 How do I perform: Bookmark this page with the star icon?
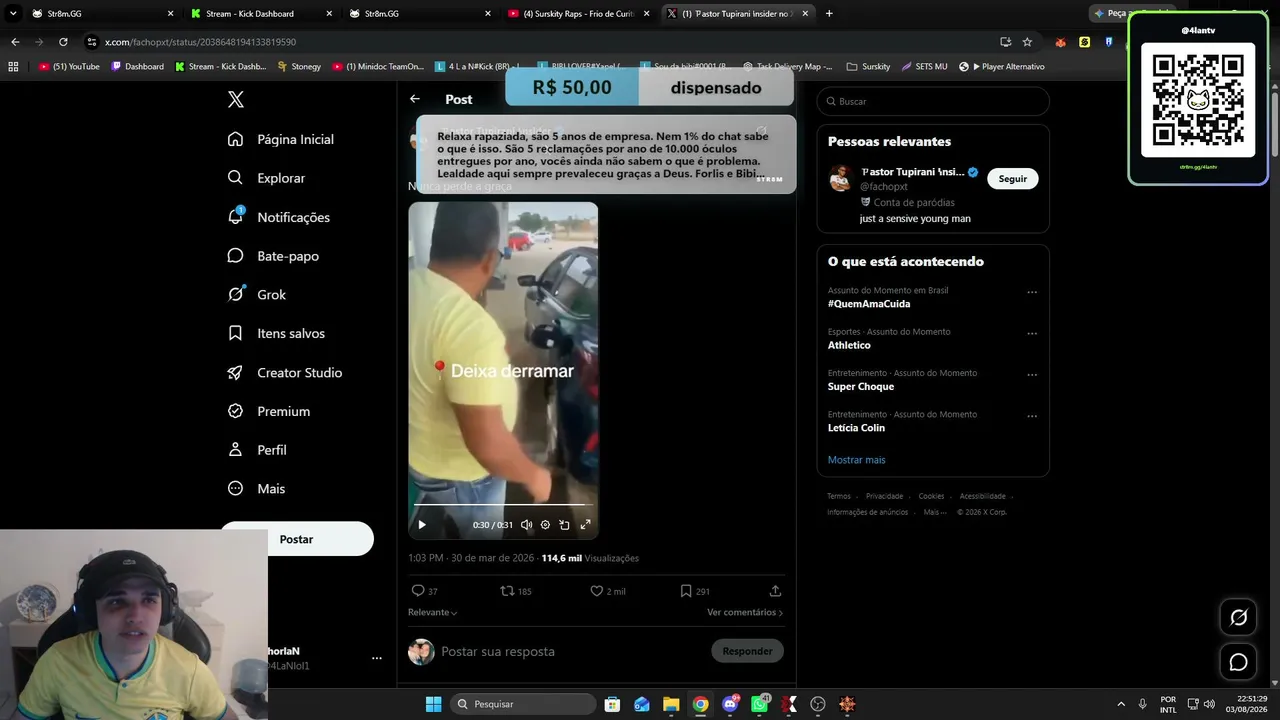coord(1027,42)
